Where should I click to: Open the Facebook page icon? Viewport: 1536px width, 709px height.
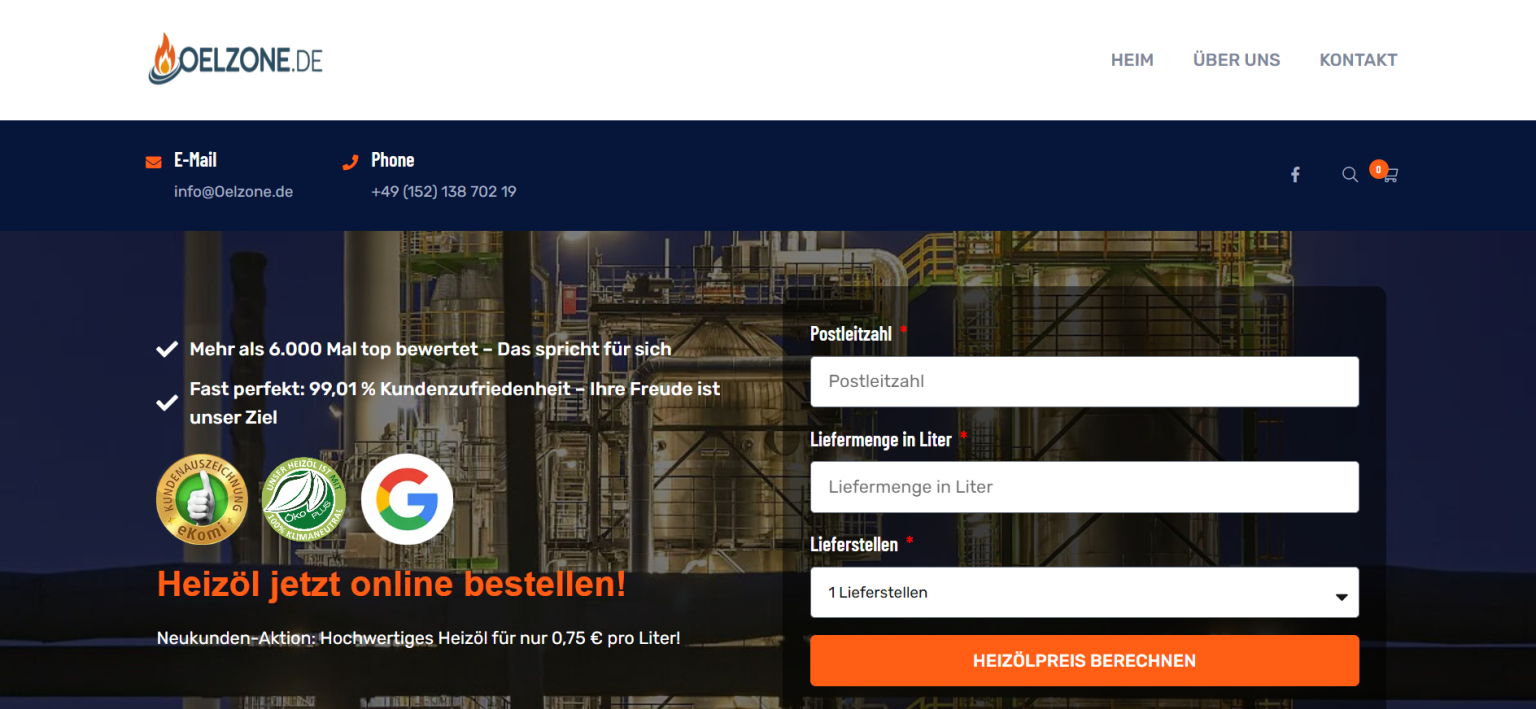coord(1295,175)
